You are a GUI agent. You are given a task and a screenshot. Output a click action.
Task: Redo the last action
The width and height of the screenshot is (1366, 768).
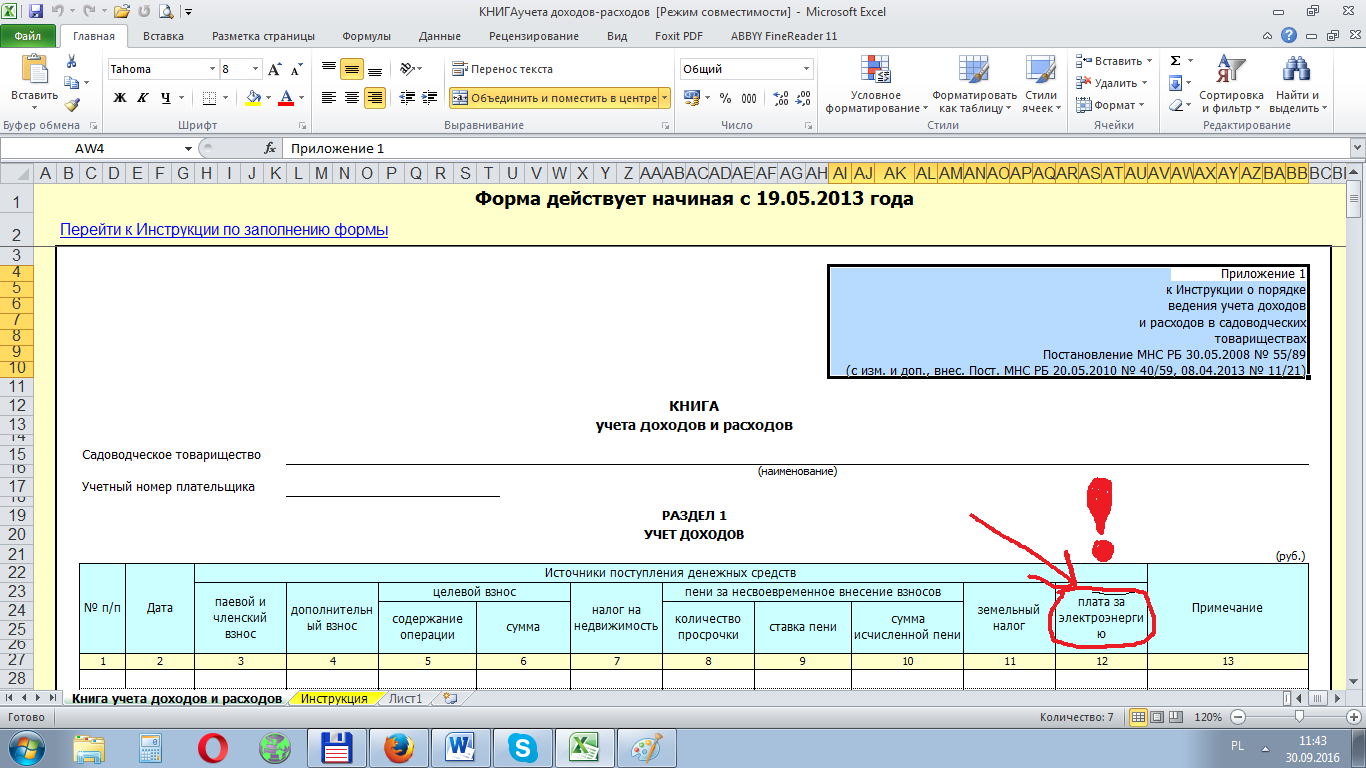[87, 12]
